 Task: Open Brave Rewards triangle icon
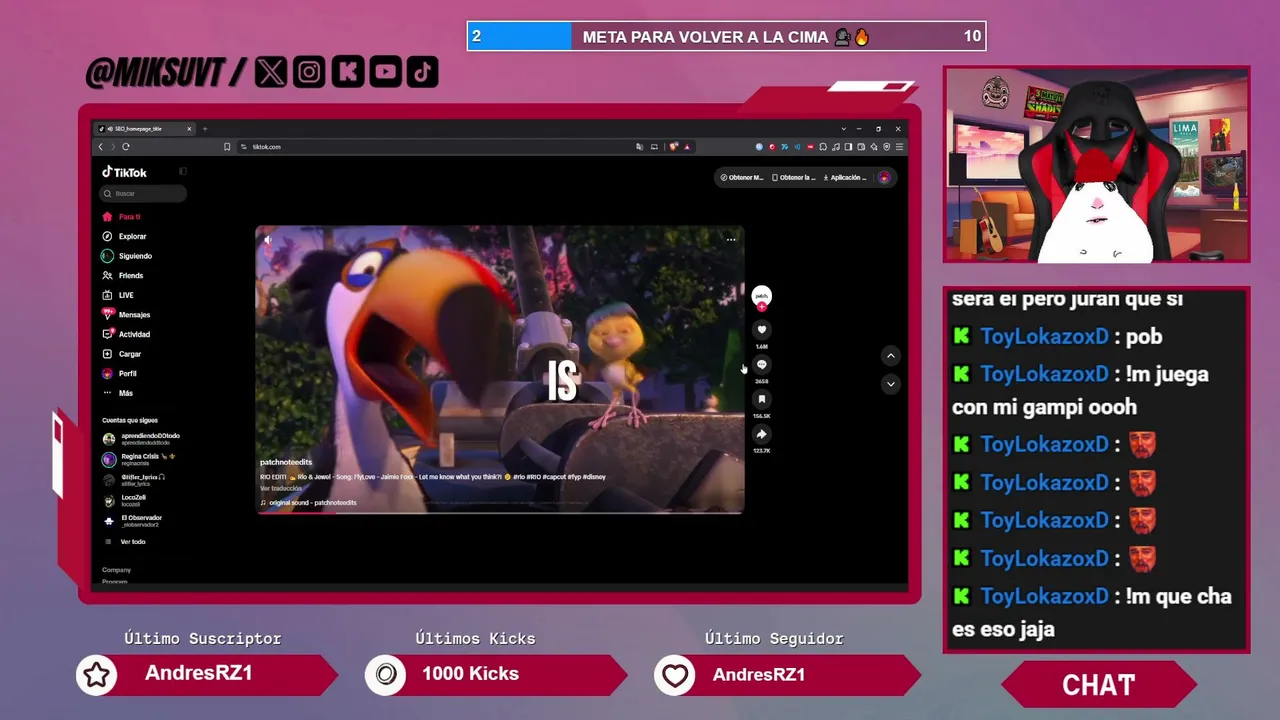tap(687, 147)
